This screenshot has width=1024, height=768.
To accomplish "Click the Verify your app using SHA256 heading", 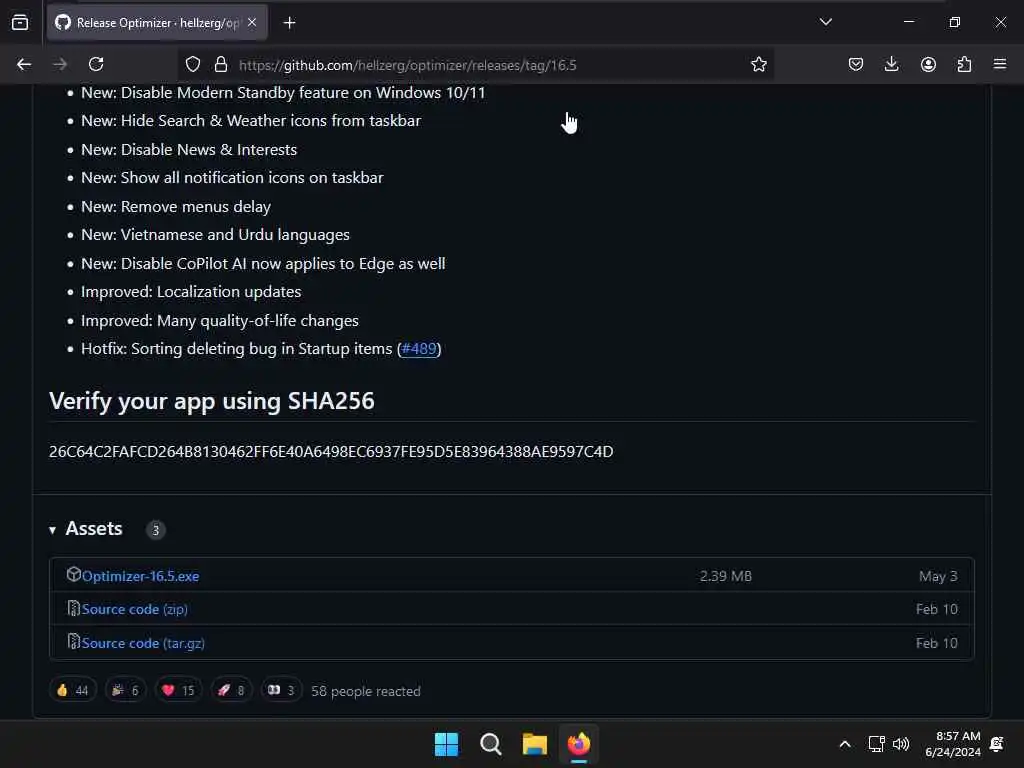I will pyautogui.click(x=212, y=401).
